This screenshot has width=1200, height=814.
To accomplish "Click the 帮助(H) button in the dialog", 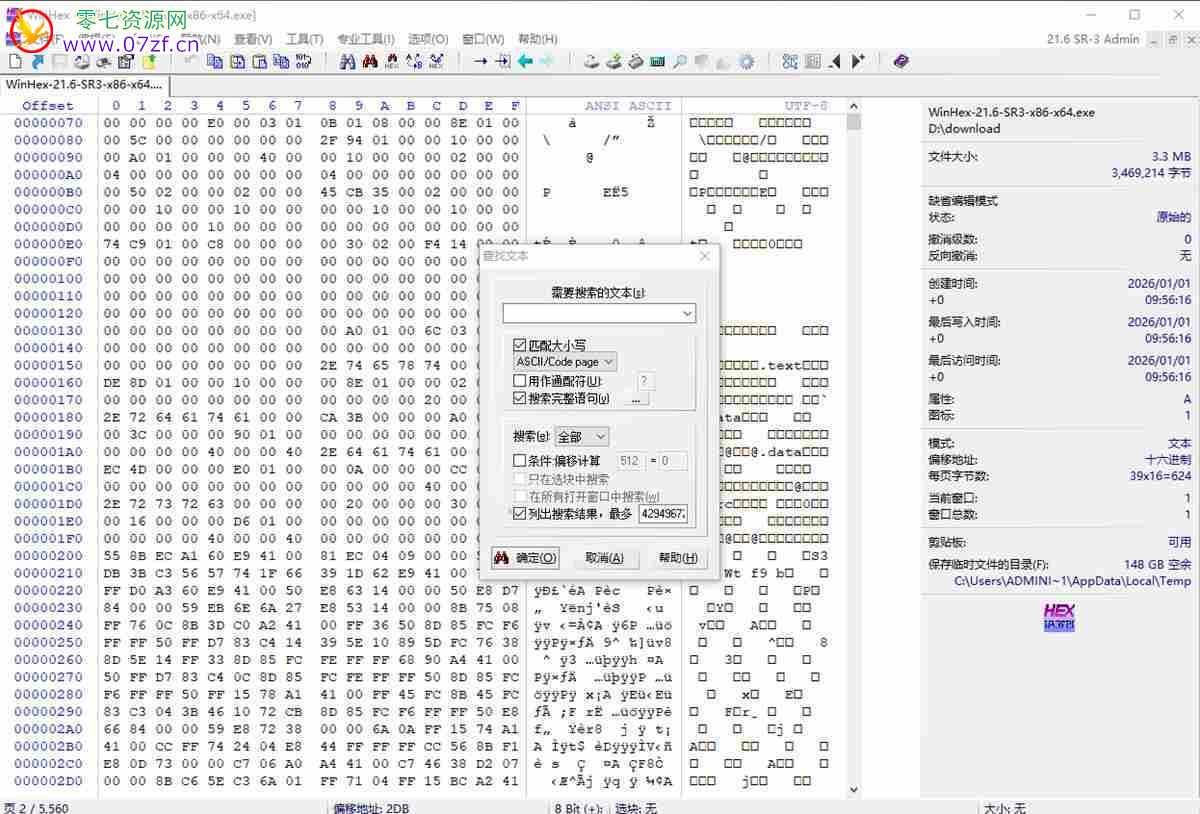I will point(679,557).
